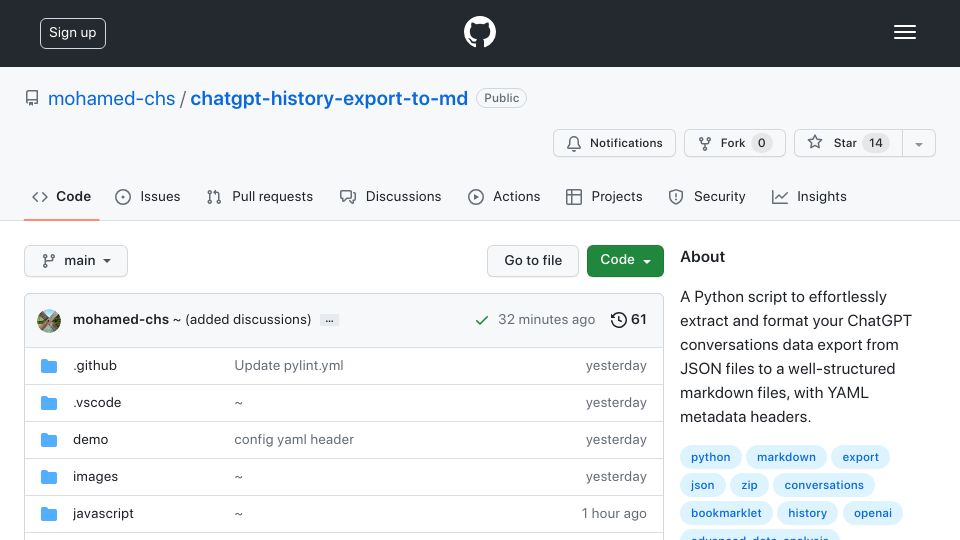Image resolution: width=960 pixels, height=540 pixels.
Task: Click the Go to file button
Action: [x=533, y=261]
